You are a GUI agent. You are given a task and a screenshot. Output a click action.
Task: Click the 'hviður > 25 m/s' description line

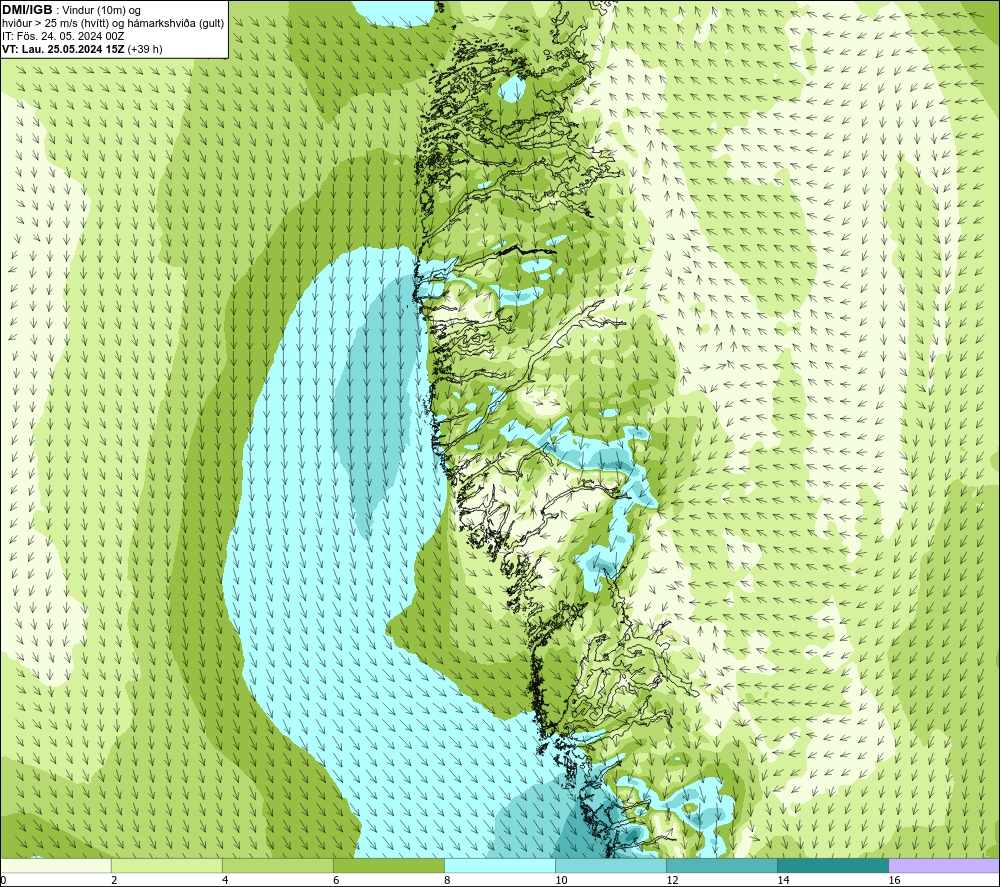[x=113, y=24]
